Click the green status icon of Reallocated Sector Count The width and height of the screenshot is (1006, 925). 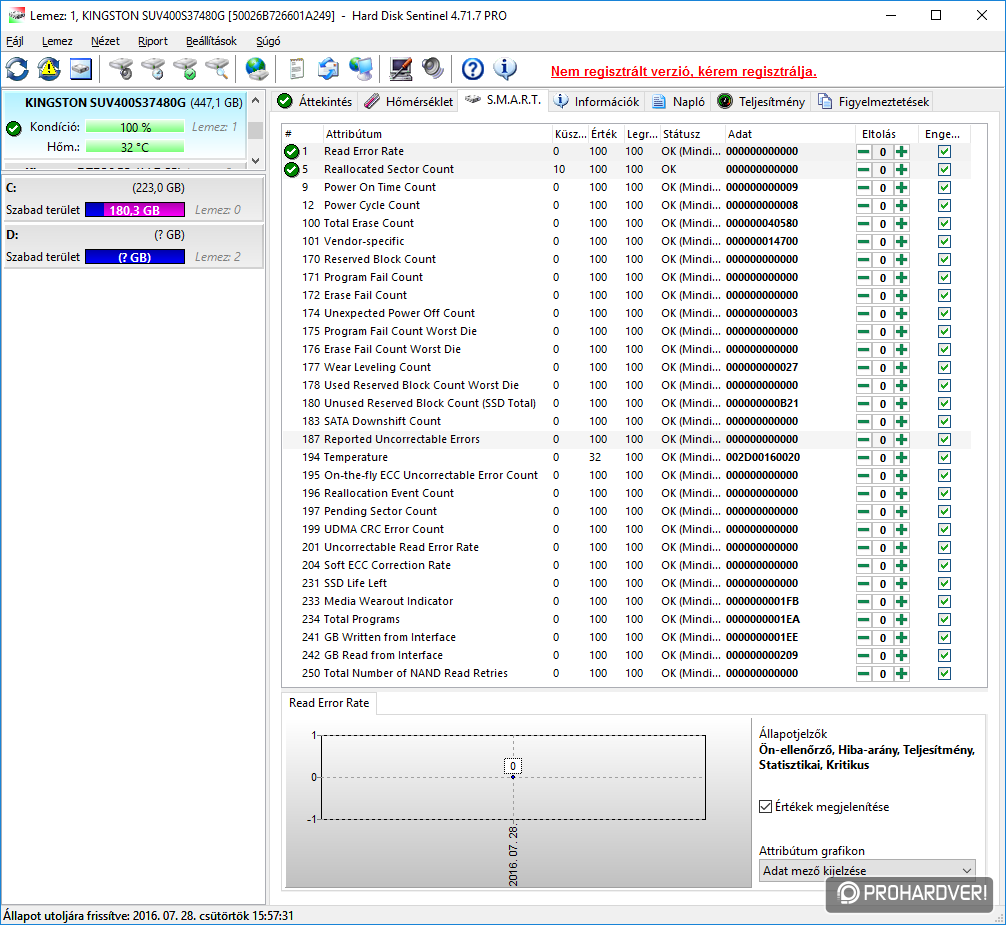[291, 169]
